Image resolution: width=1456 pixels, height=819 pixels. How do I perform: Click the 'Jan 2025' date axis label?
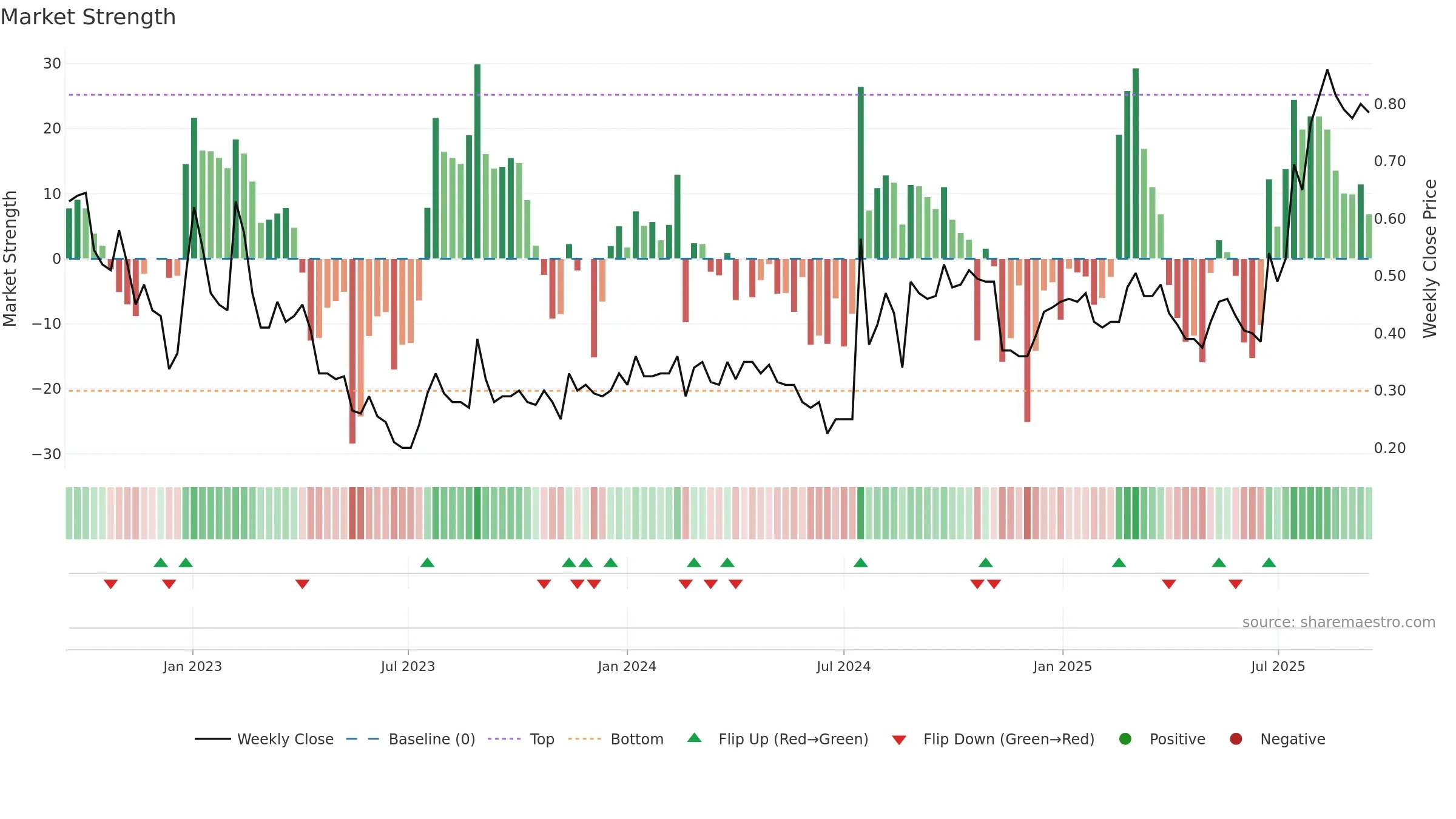pos(1062,667)
